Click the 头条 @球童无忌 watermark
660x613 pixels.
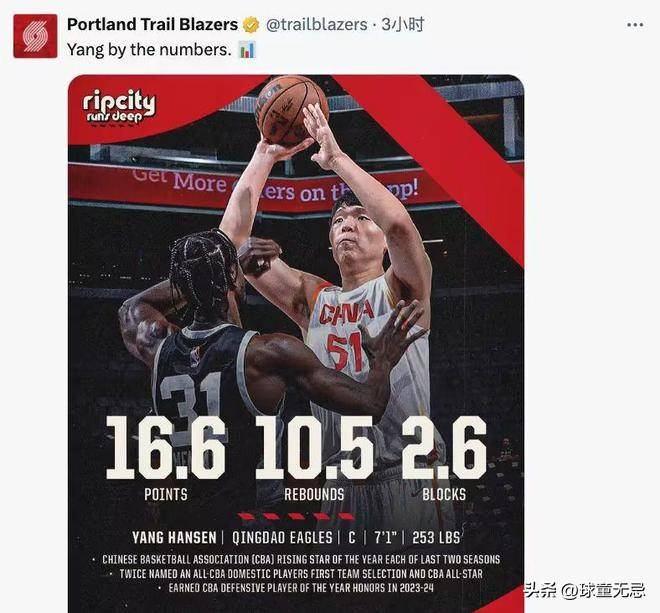(584, 590)
